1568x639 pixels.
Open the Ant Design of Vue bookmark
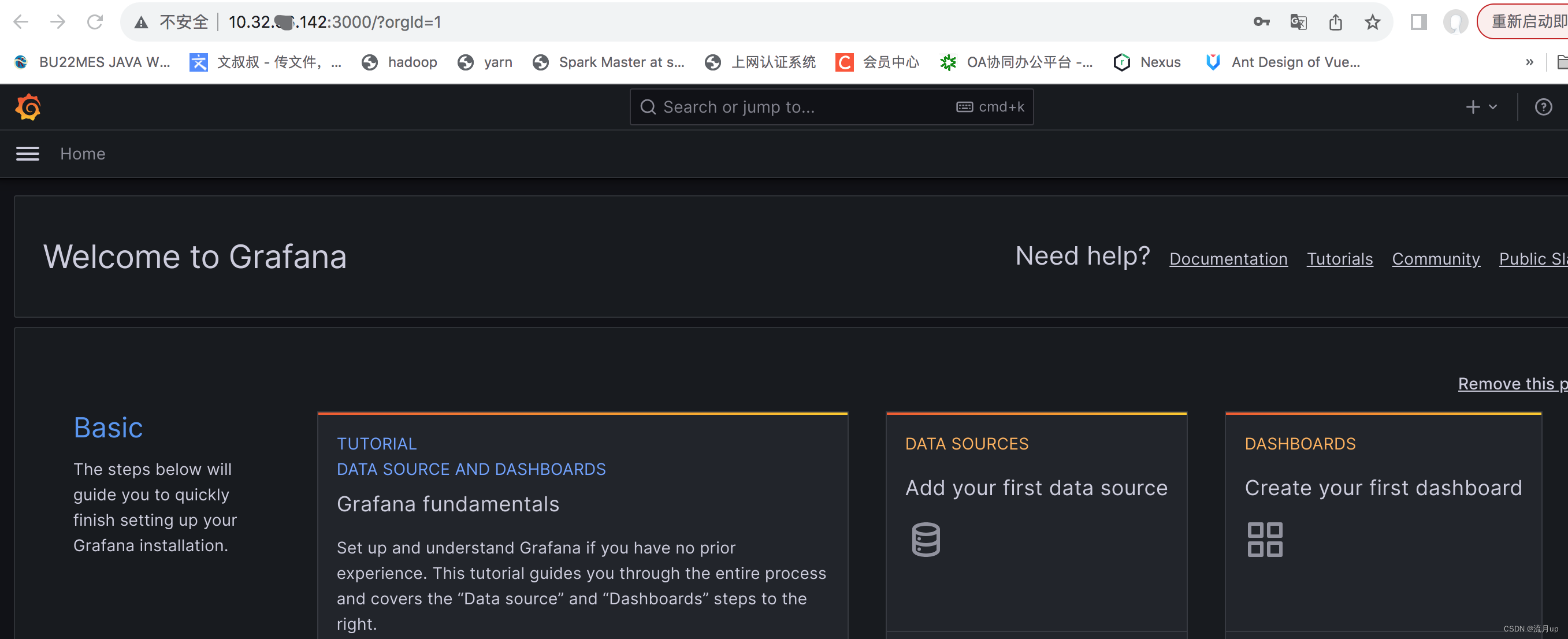pos(1282,62)
